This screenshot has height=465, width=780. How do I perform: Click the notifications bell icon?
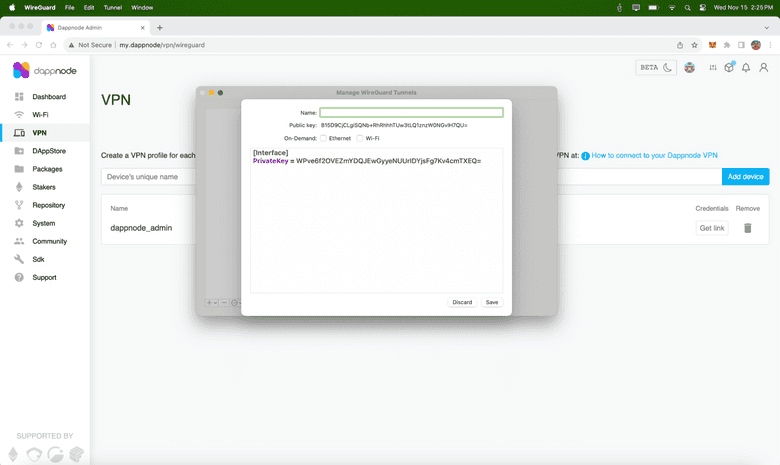point(745,68)
